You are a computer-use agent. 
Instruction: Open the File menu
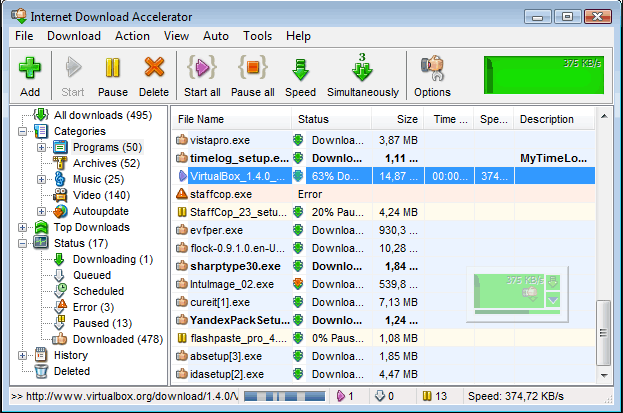pos(24,36)
